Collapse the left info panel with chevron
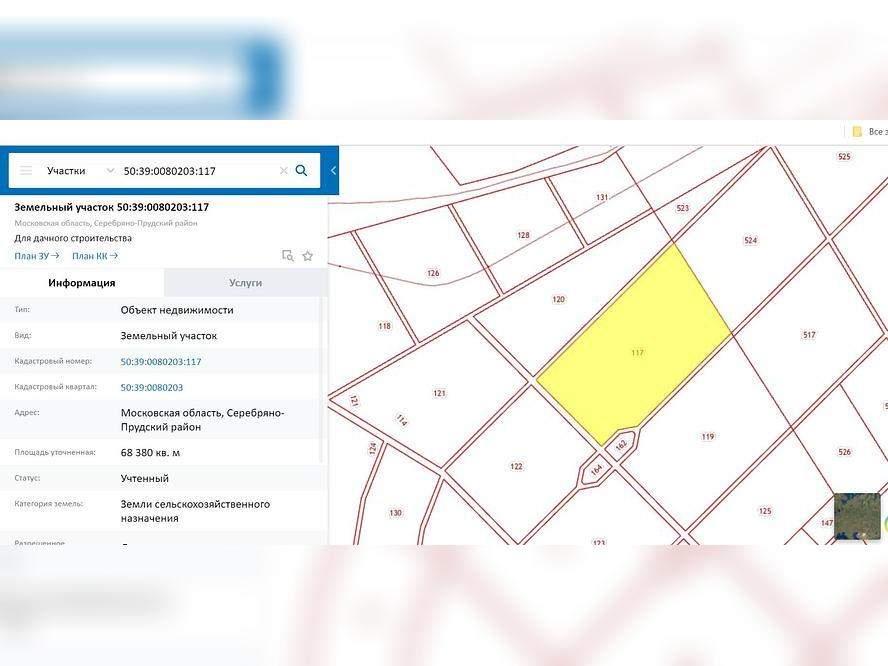Viewport: 888px width, 666px height. (x=333, y=171)
